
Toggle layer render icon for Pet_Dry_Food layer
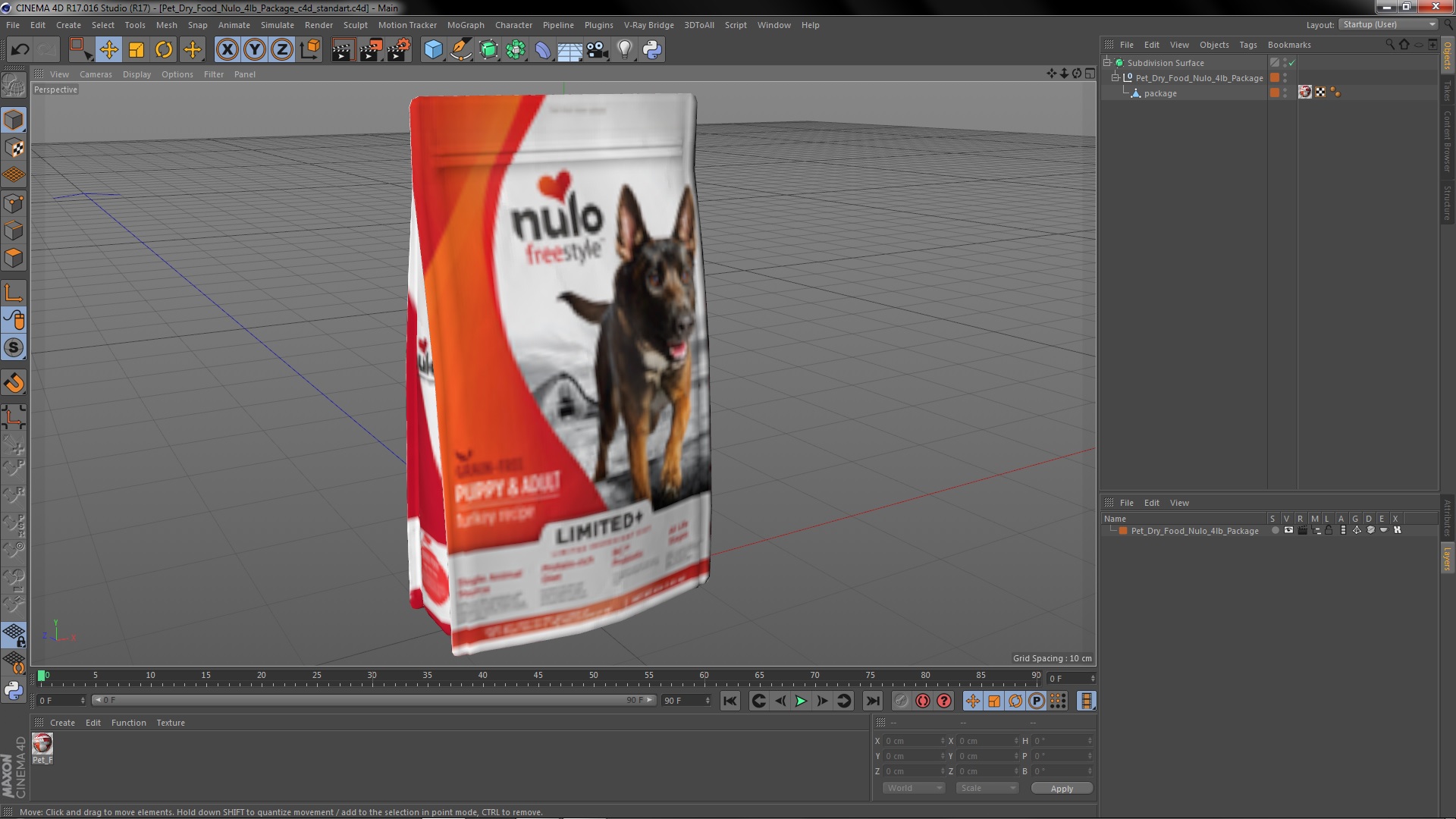1302,530
